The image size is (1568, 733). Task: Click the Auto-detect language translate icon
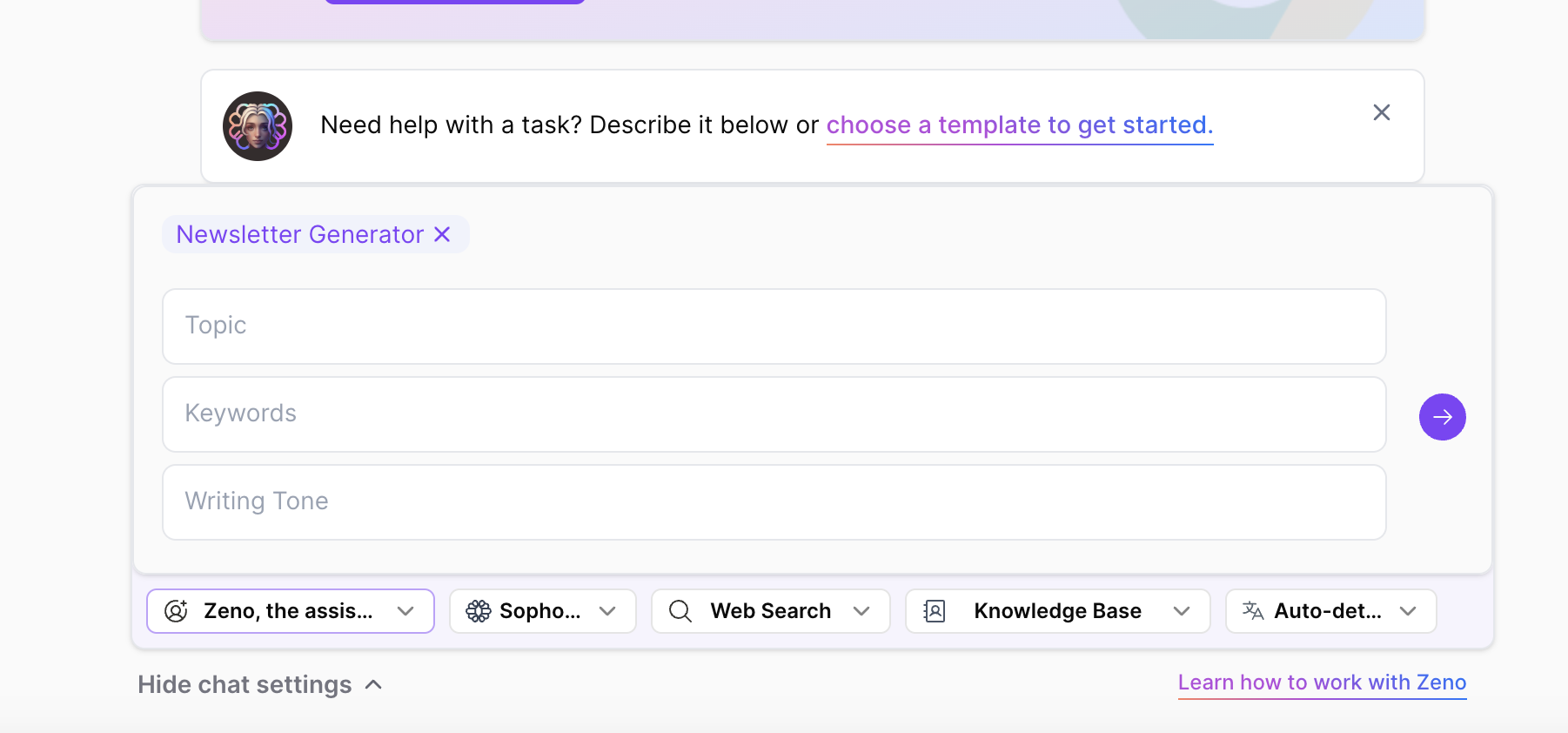[1252, 611]
